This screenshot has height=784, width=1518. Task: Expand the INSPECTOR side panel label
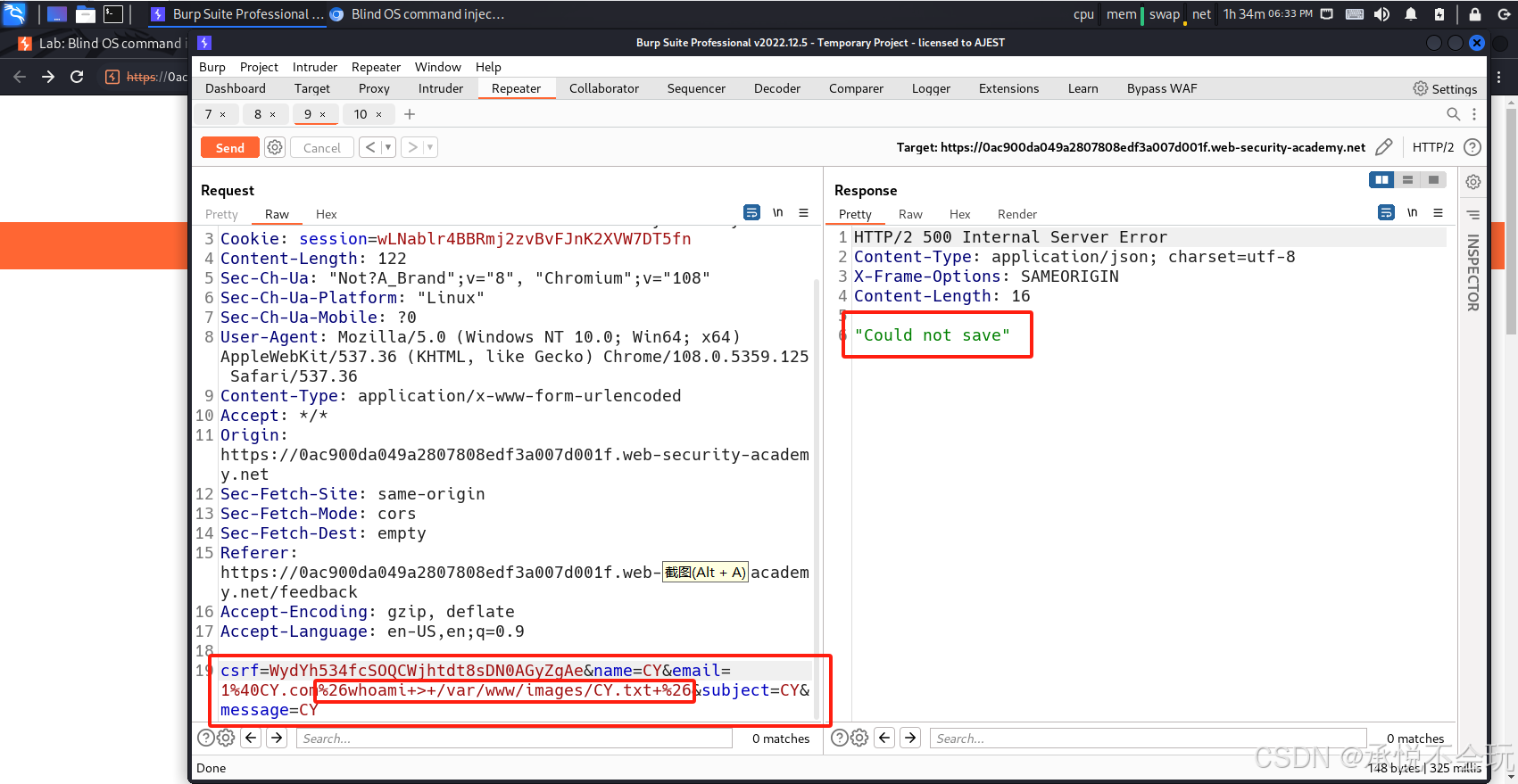[1473, 273]
